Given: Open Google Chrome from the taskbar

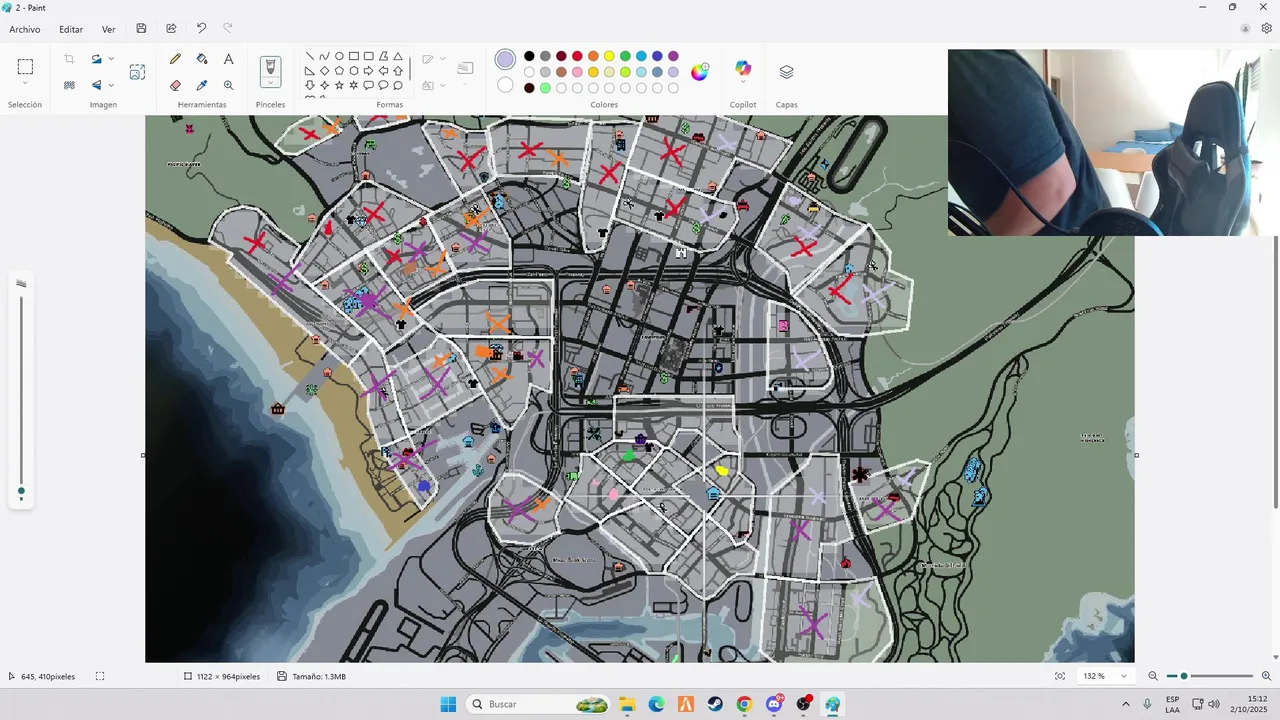Looking at the screenshot, I should coord(744,704).
